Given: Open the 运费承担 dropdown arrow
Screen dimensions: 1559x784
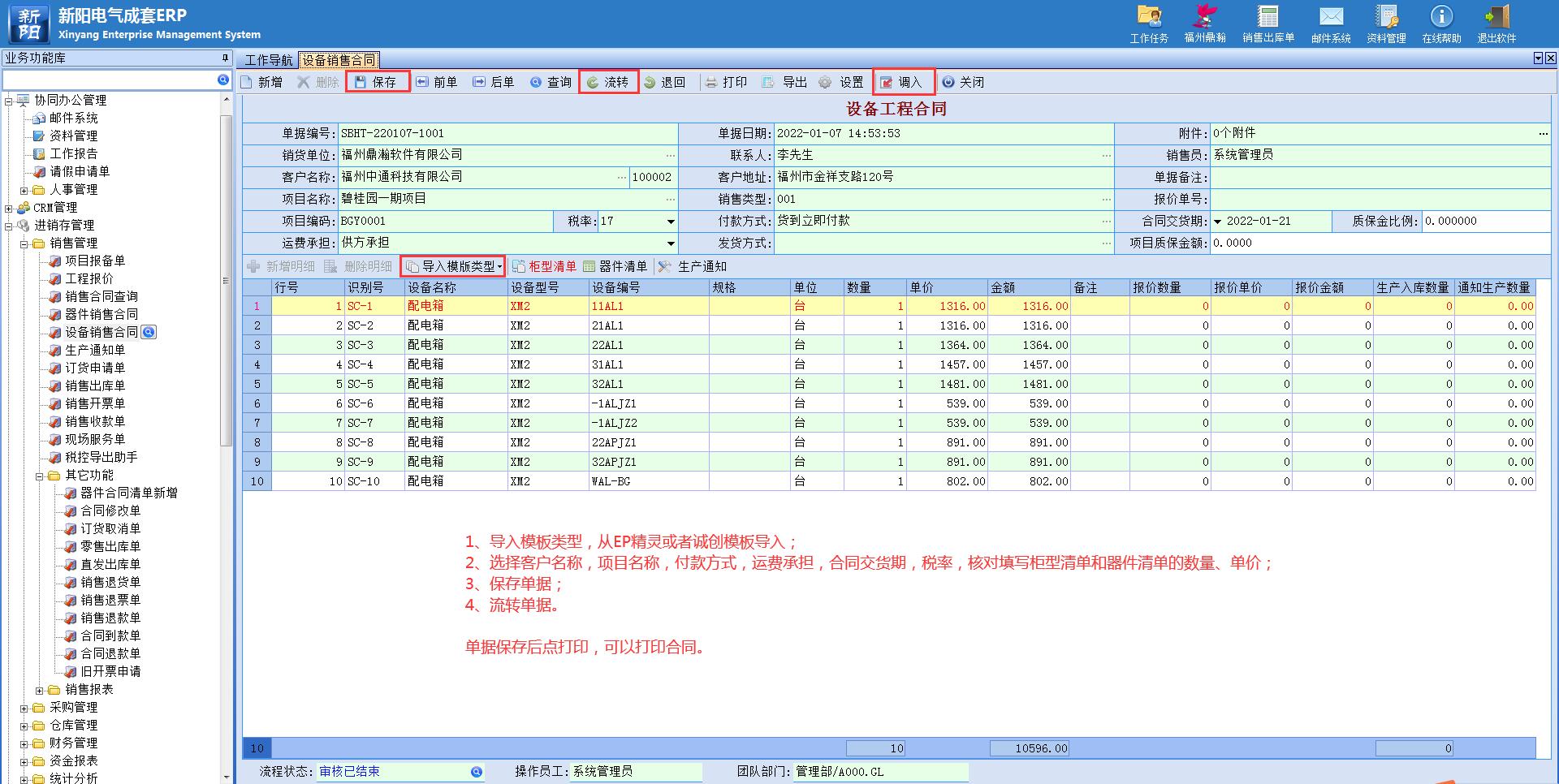Looking at the screenshot, I should point(671,243).
